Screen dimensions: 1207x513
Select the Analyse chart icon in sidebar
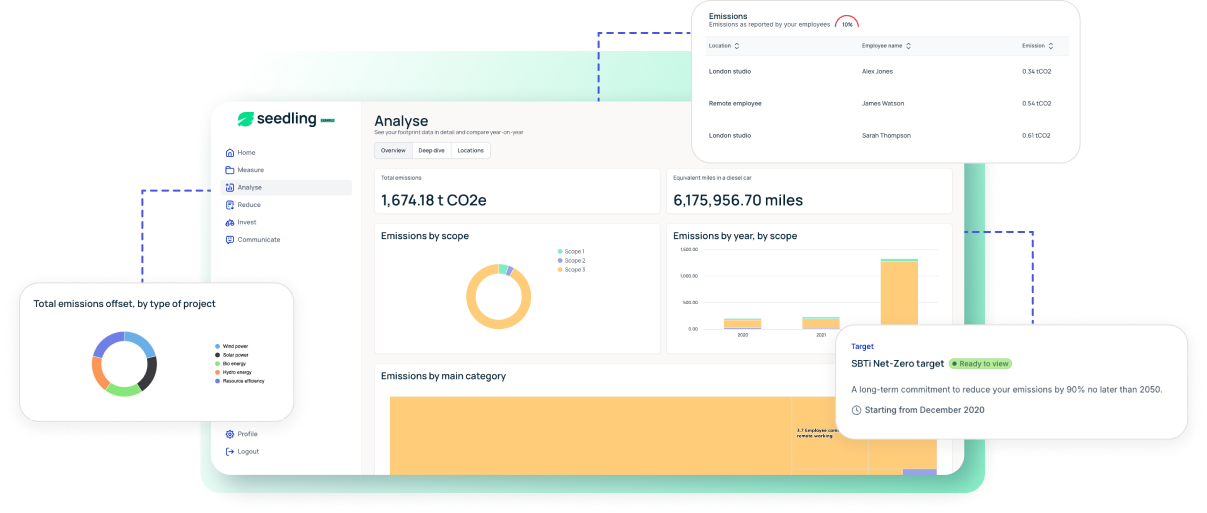[x=230, y=187]
